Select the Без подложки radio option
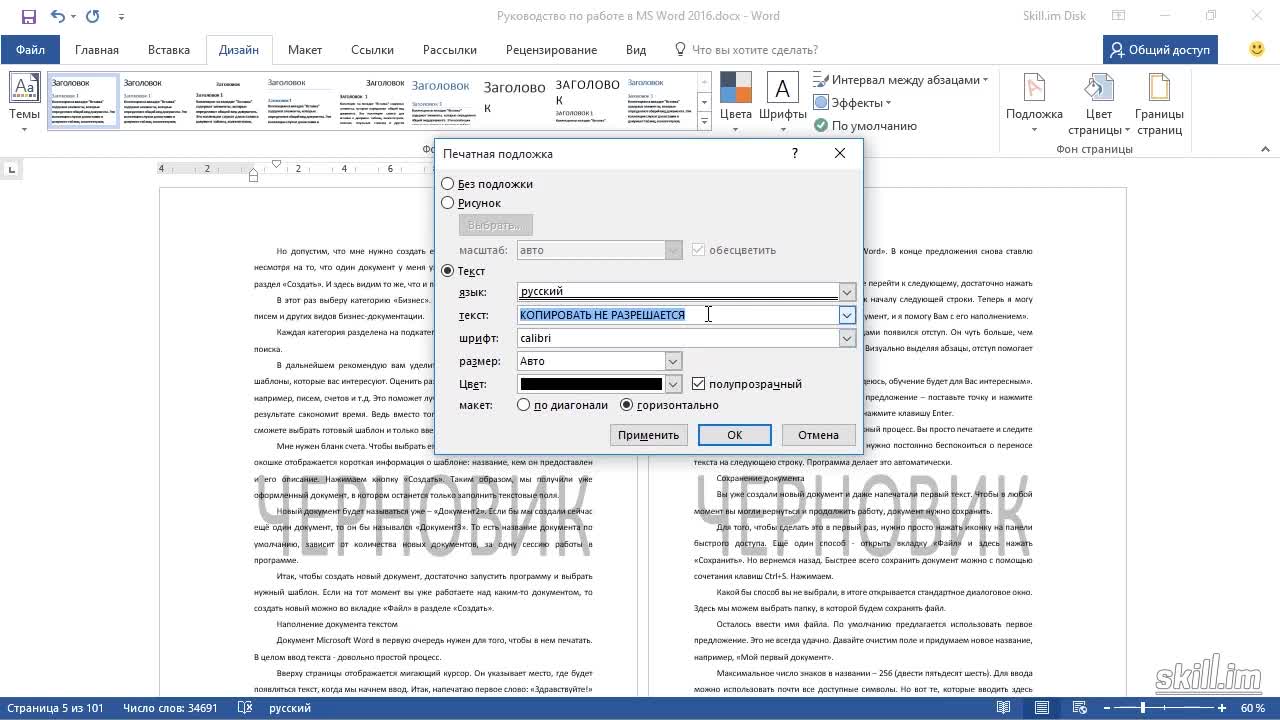The image size is (1280, 720). (x=448, y=184)
